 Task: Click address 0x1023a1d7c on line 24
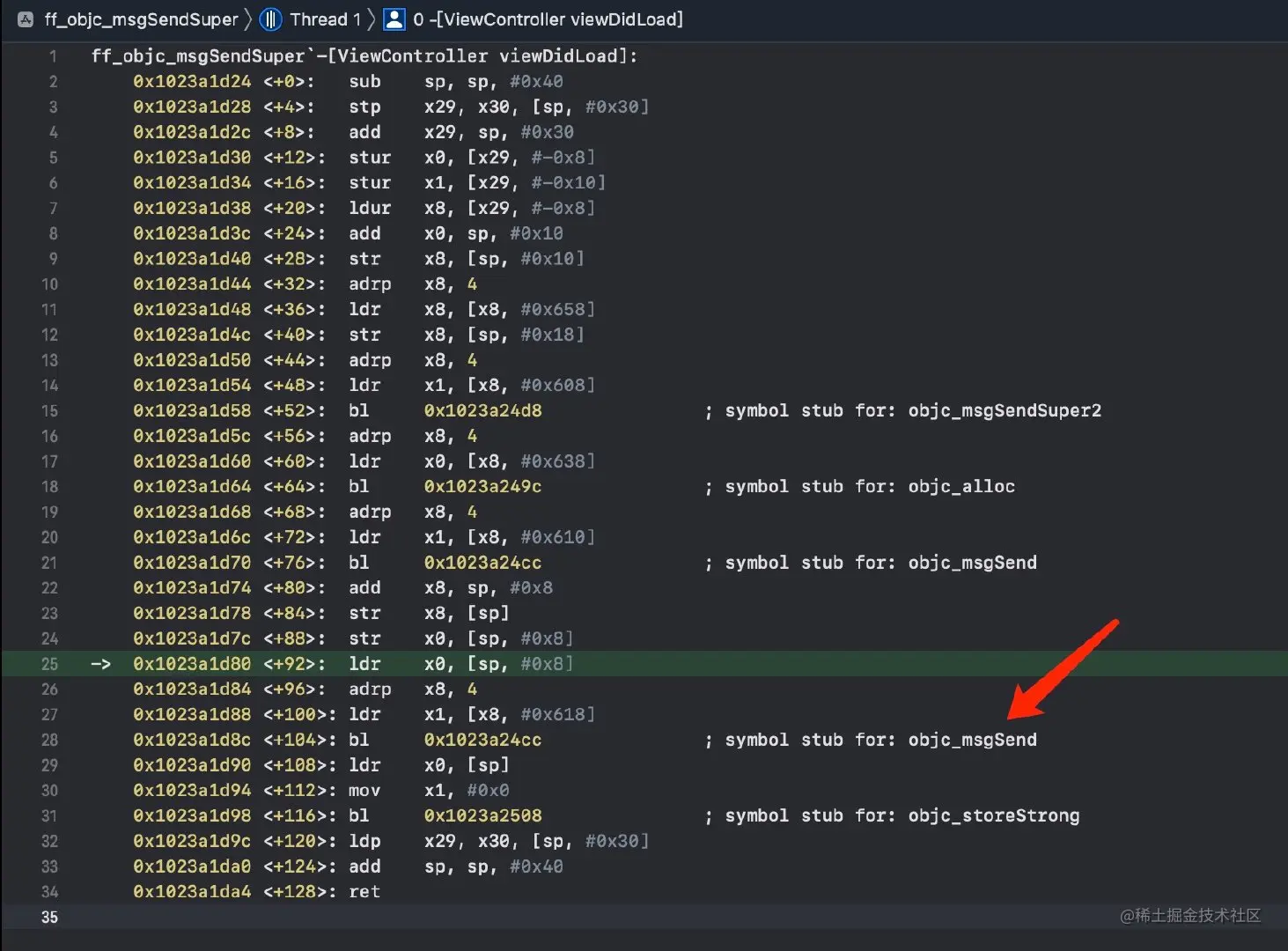192,639
